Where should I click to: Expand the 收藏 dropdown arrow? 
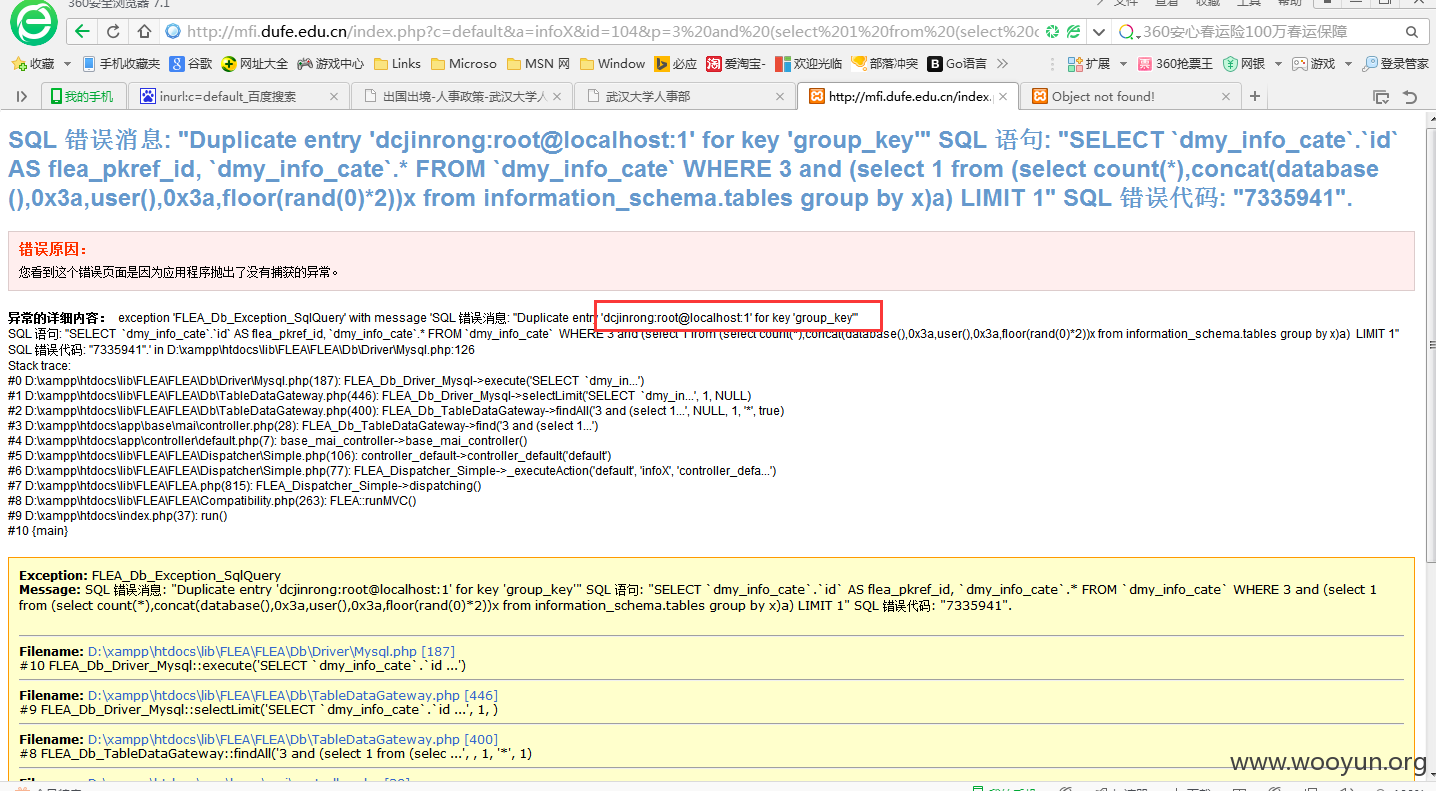[x=67, y=64]
